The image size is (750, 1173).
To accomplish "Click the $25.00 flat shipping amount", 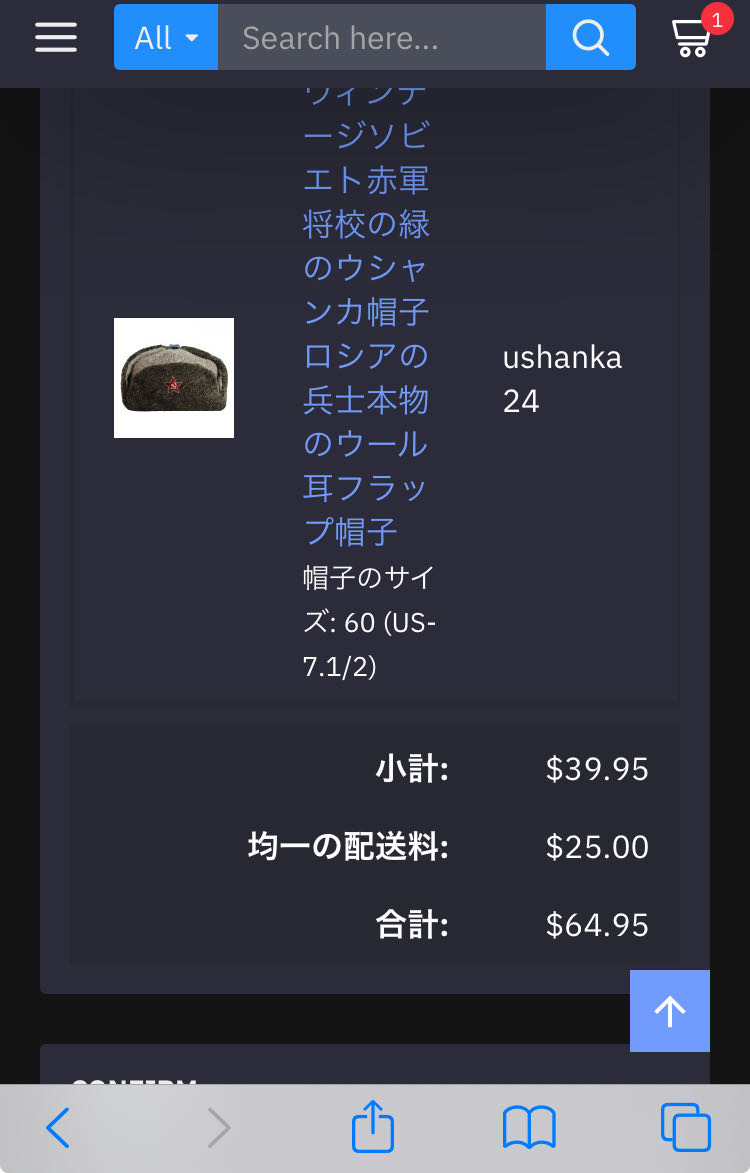I will coord(597,847).
